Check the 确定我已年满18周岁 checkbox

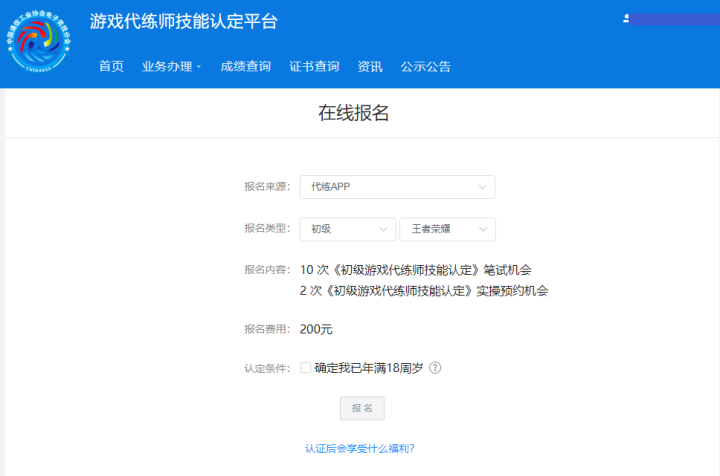click(306, 367)
